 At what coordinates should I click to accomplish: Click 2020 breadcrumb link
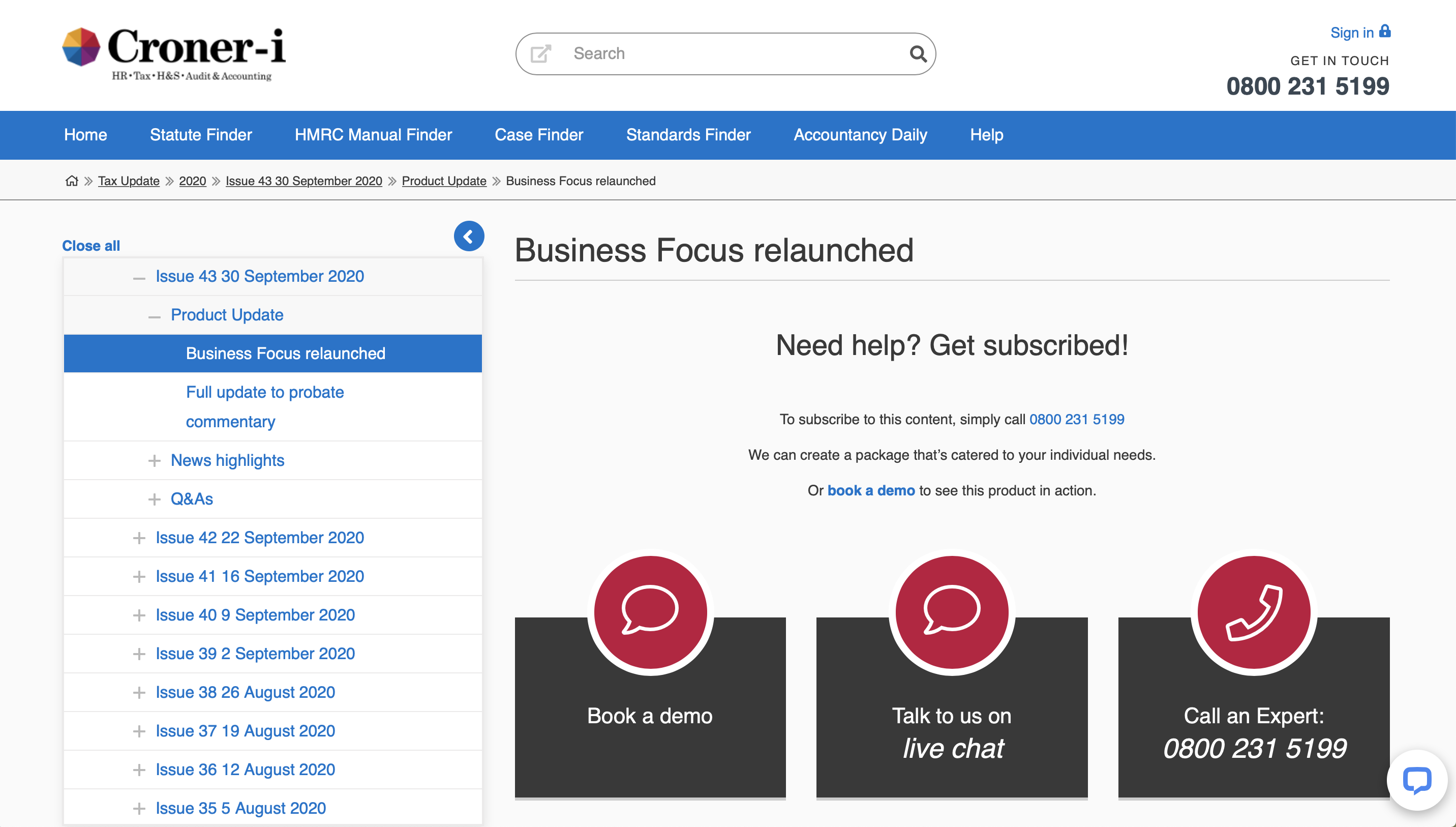pos(193,181)
